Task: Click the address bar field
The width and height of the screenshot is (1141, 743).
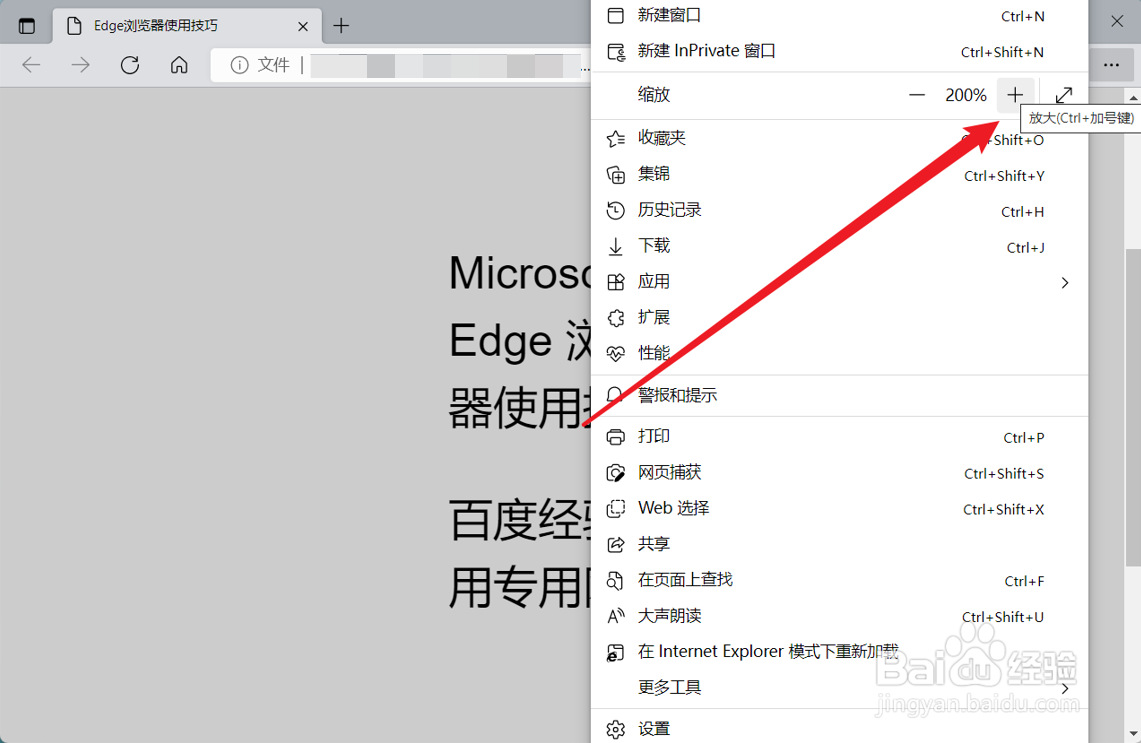Action: pyautogui.click(x=400, y=65)
